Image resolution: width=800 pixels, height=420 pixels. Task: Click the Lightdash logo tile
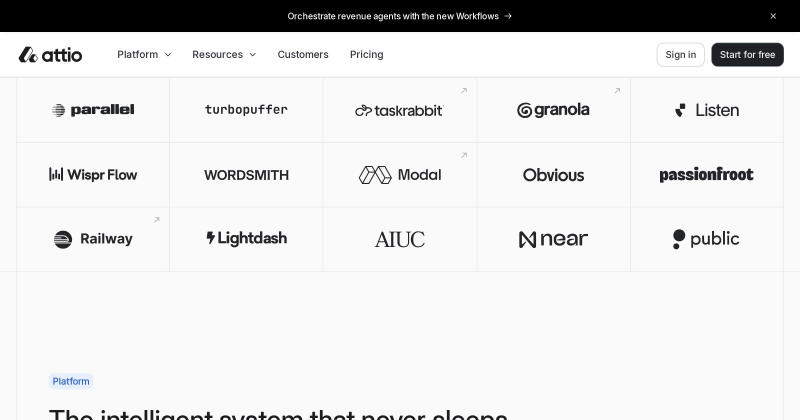click(x=246, y=239)
